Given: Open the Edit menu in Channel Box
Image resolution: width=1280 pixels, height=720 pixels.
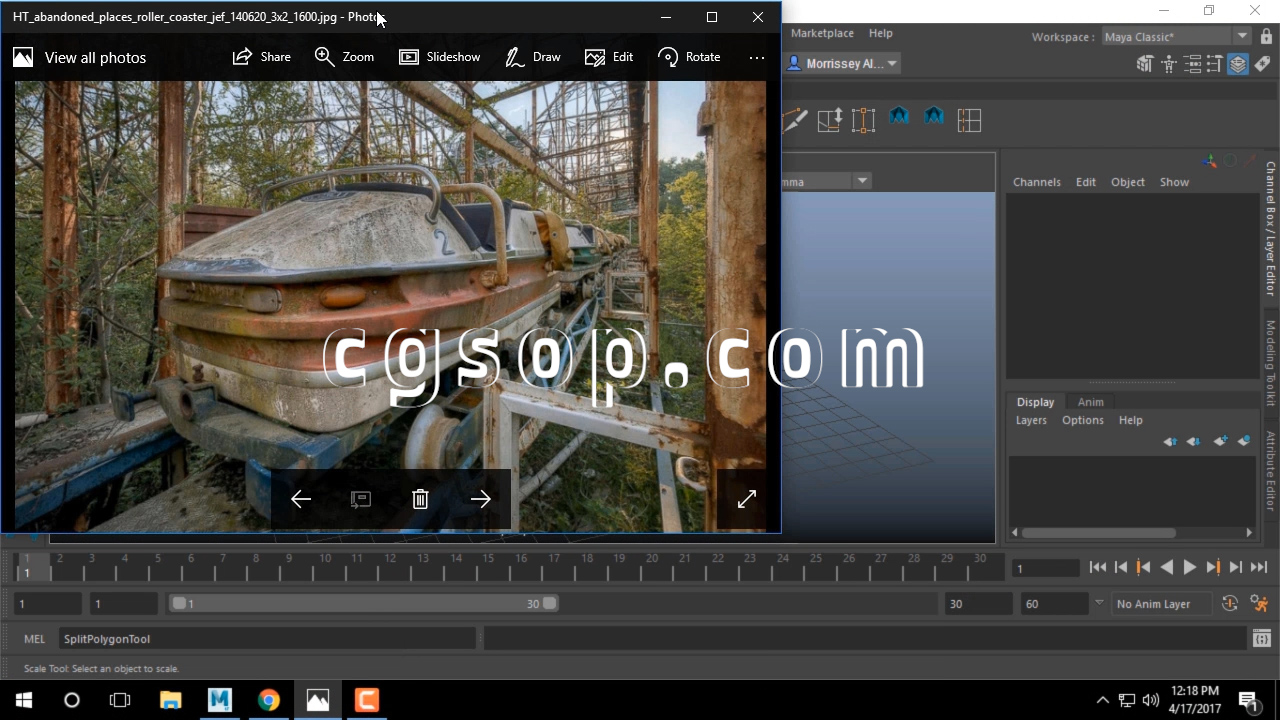Looking at the screenshot, I should [1086, 182].
